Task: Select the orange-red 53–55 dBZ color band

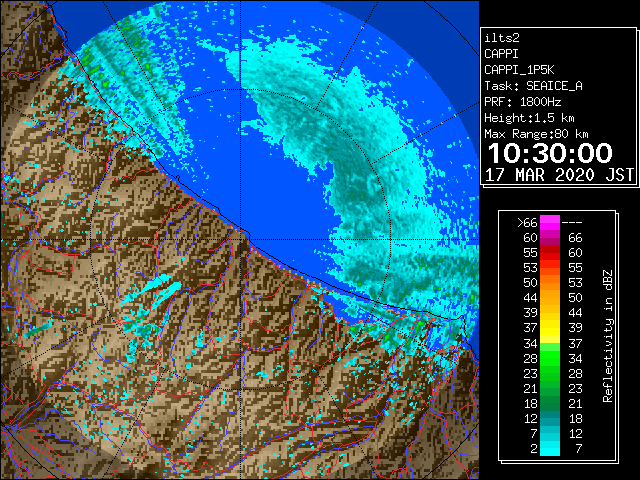Action: coord(550,268)
